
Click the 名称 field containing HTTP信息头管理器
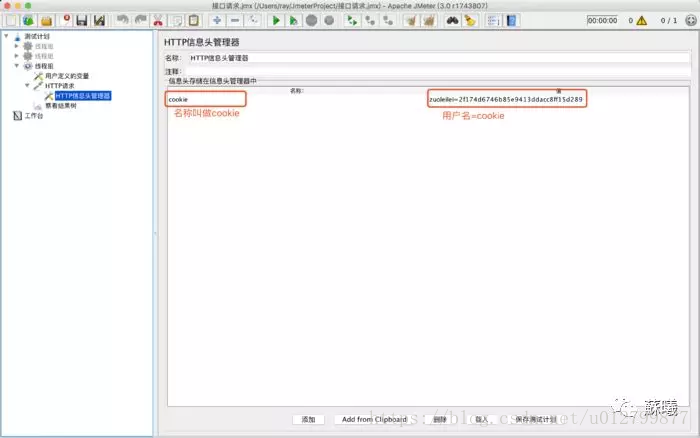click(x=439, y=58)
